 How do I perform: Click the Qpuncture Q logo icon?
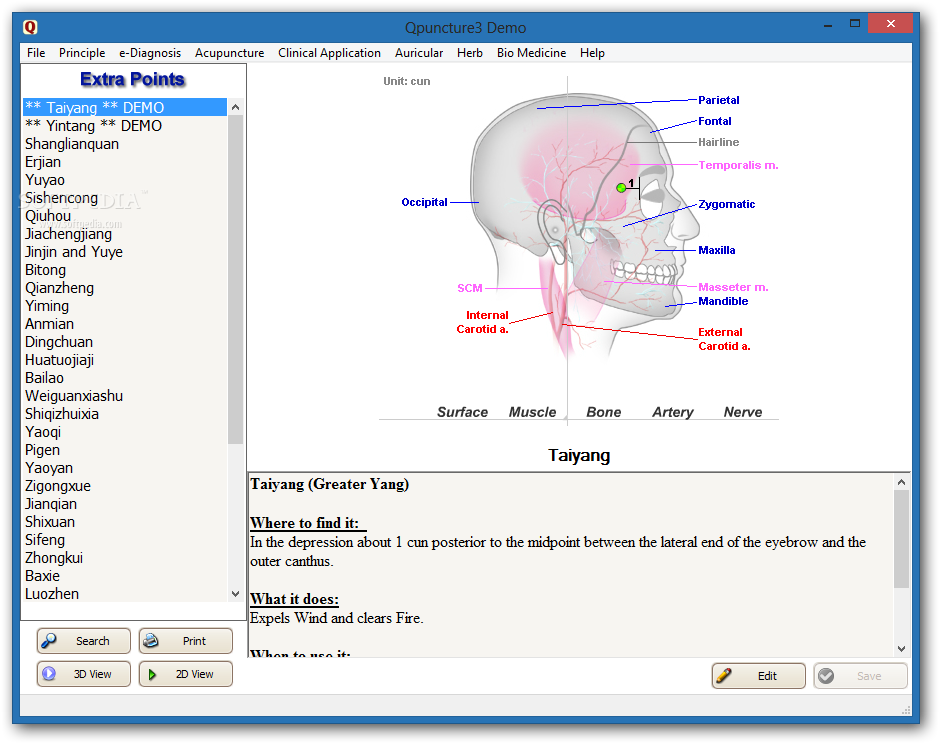click(x=30, y=27)
